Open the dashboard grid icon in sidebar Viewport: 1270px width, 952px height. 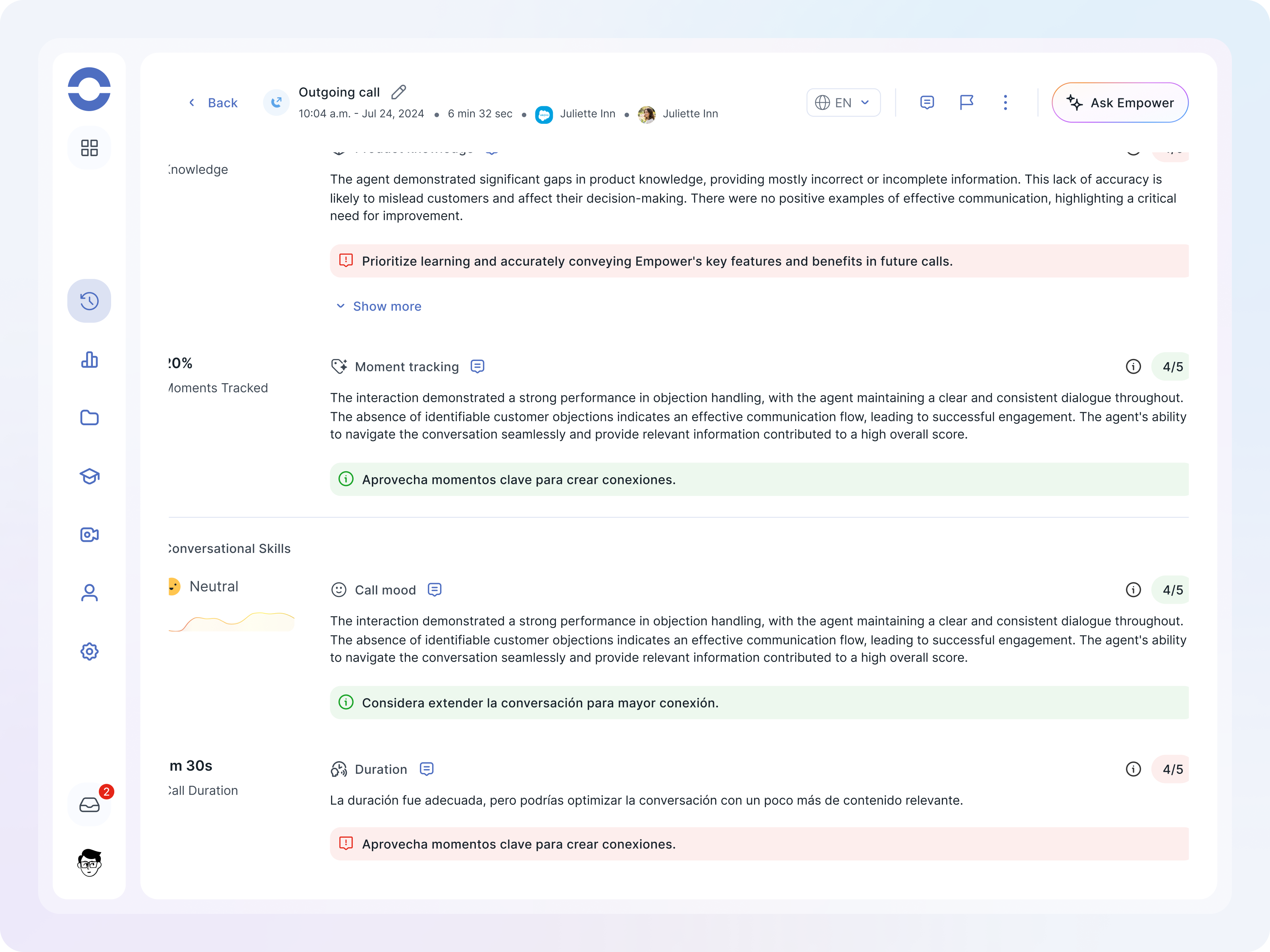point(89,148)
